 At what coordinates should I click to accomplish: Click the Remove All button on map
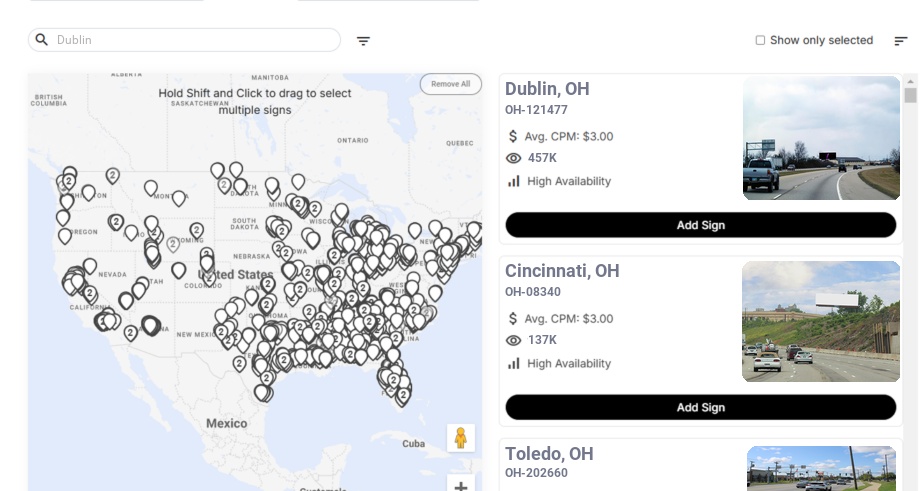[x=450, y=84]
